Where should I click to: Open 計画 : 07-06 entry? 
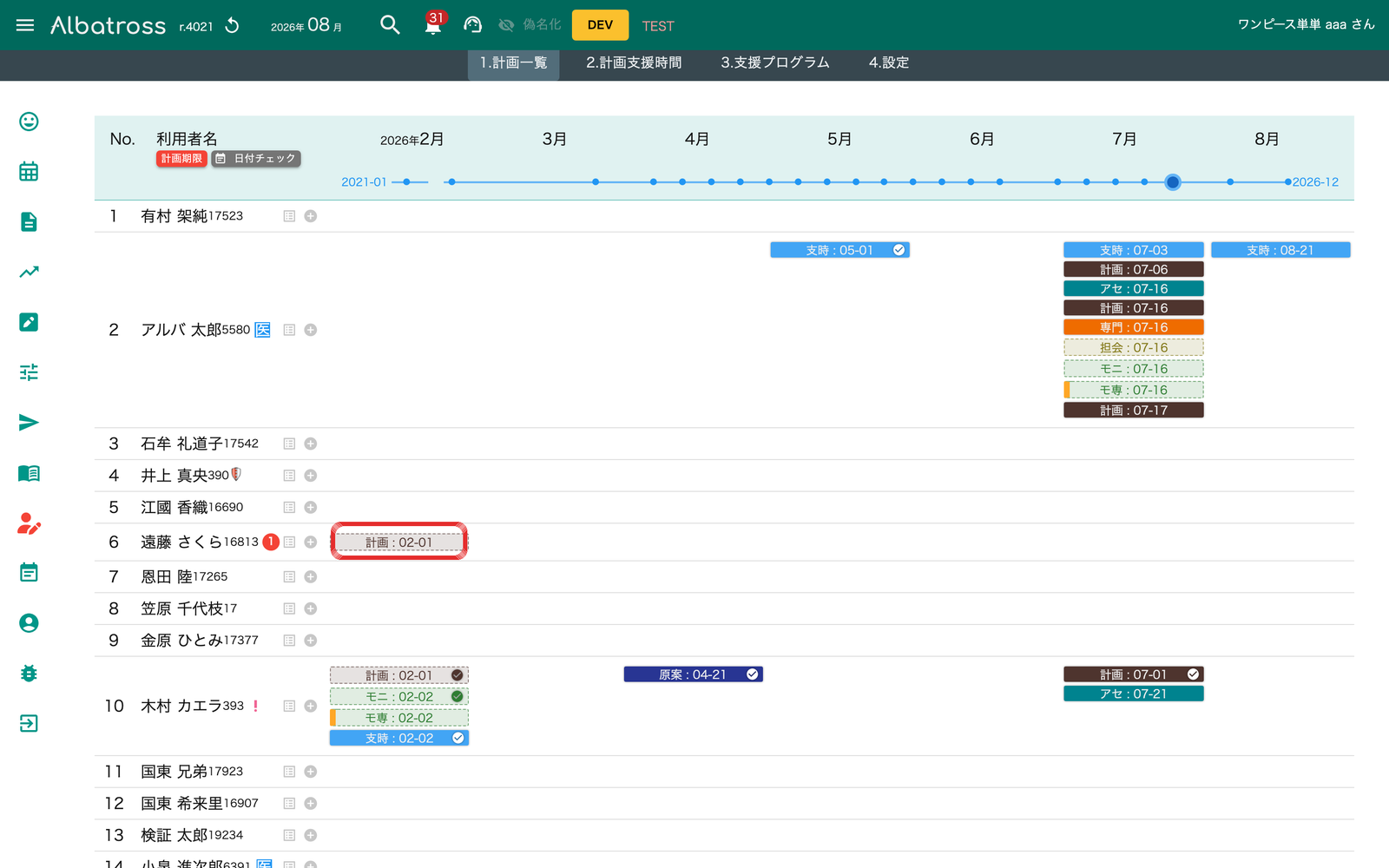[x=1134, y=270]
